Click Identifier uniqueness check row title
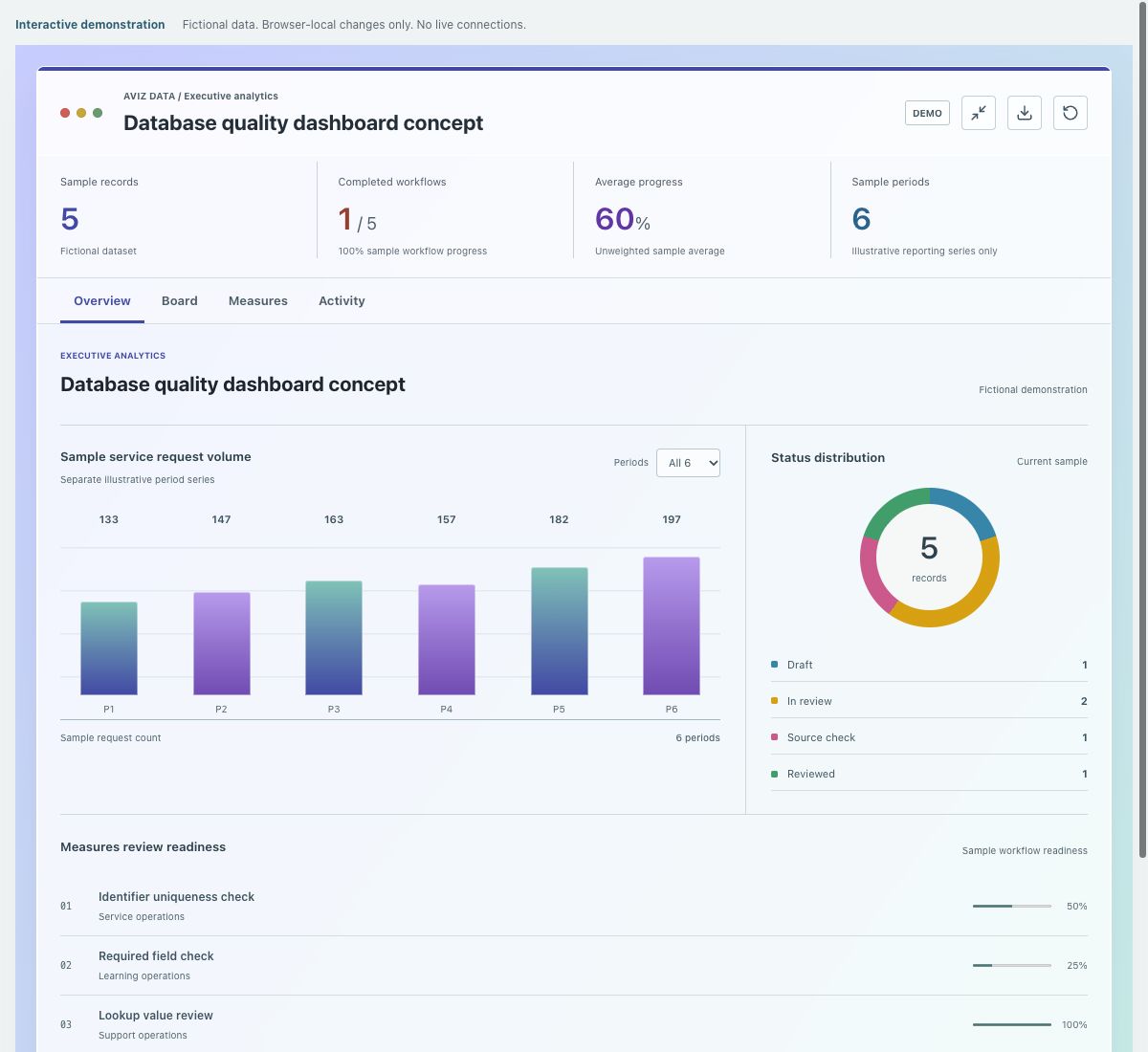1148x1052 pixels. tap(176, 897)
